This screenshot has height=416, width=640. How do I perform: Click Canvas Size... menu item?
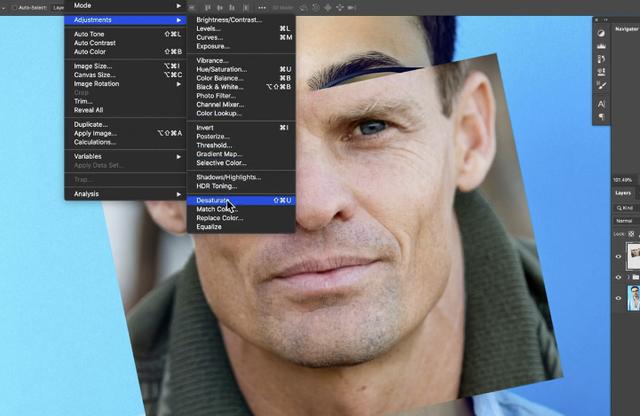point(125,75)
